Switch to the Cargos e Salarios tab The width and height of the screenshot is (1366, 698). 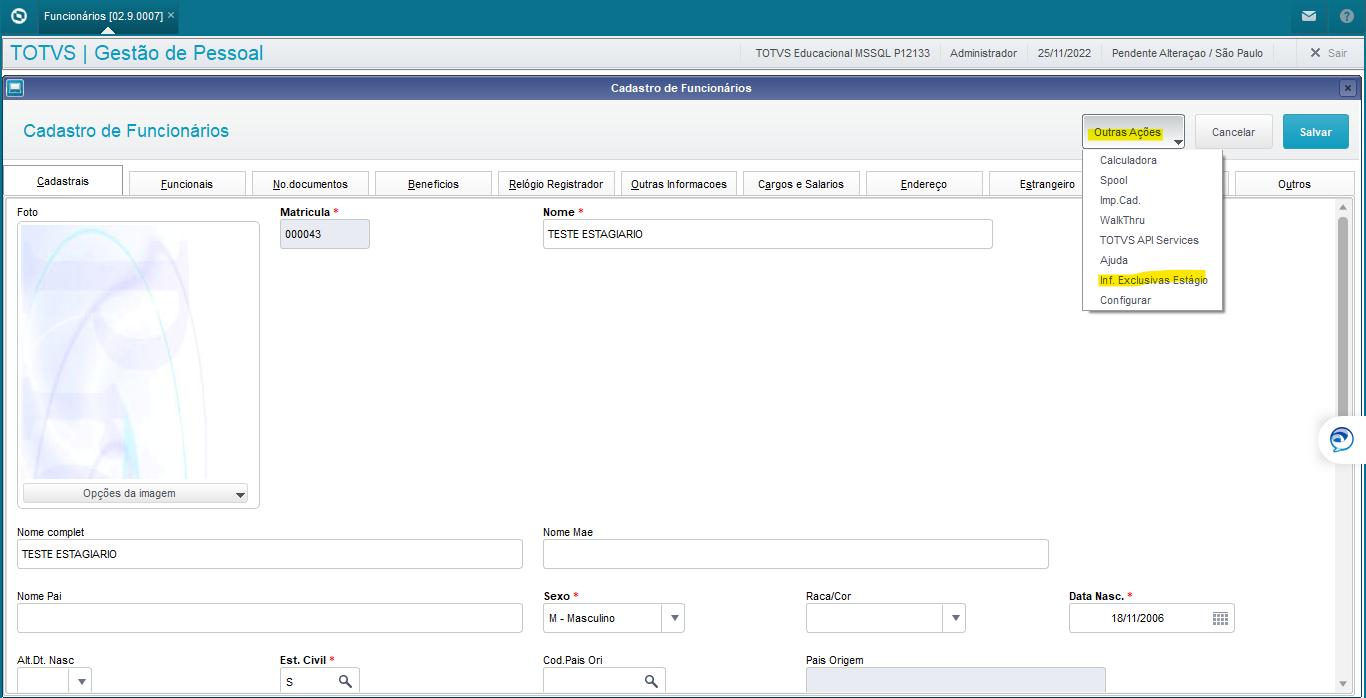(801, 184)
